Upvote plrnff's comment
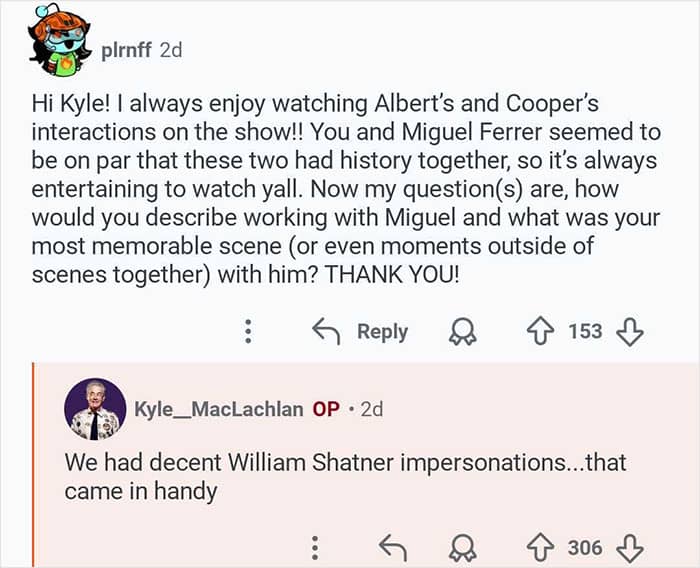This screenshot has height=568, width=700. (x=540, y=332)
